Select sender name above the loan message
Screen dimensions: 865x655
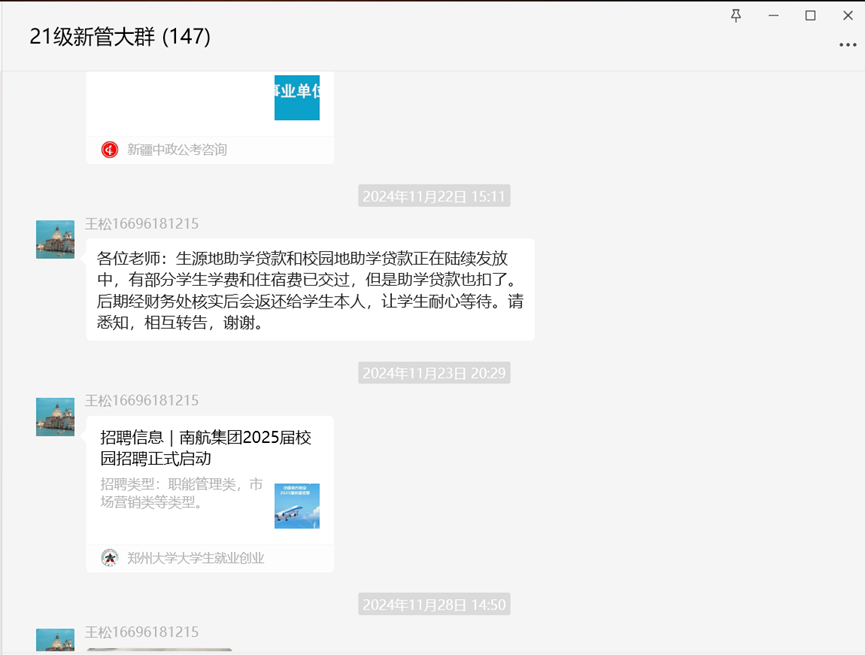pos(141,224)
